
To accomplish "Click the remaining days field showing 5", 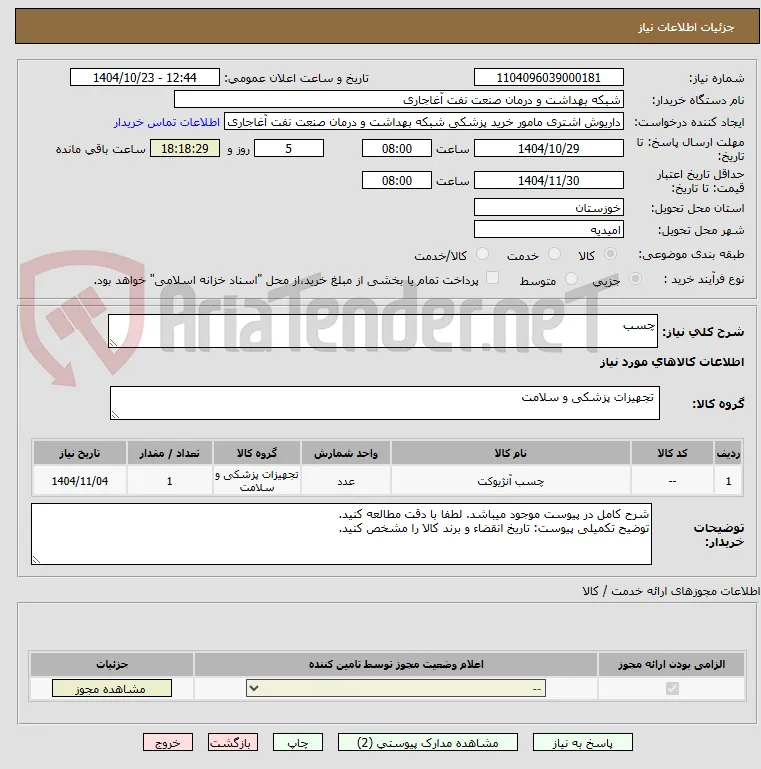I will (x=289, y=149).
